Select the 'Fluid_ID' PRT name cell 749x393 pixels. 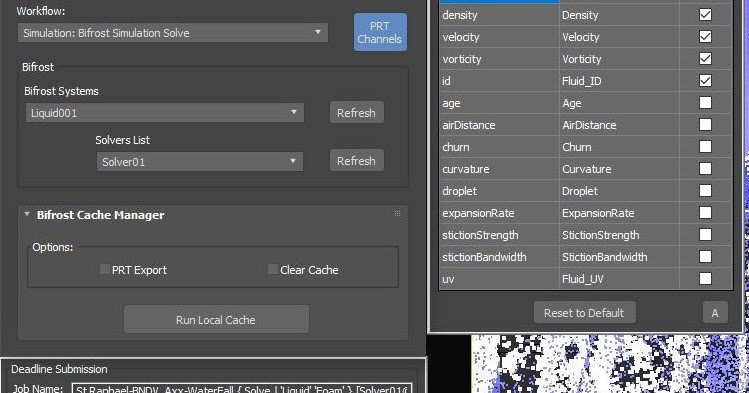coord(619,81)
